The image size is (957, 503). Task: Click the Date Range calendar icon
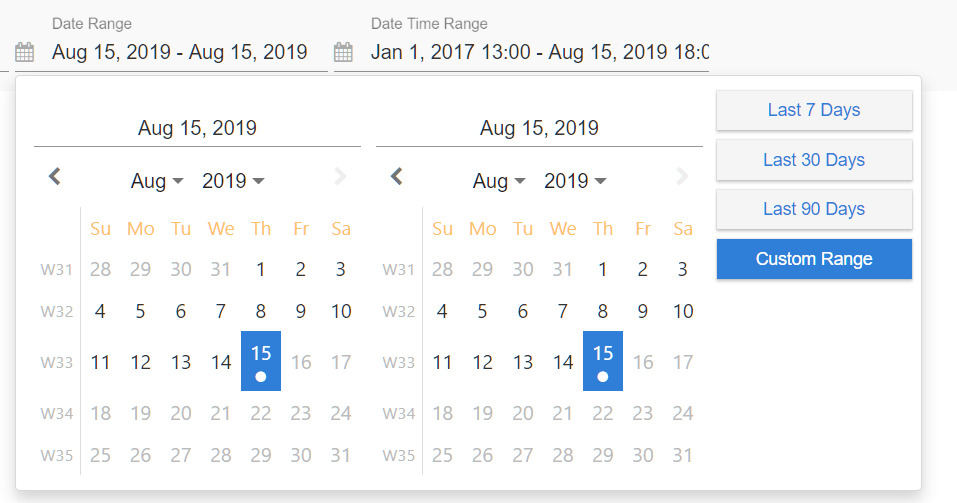point(24,52)
